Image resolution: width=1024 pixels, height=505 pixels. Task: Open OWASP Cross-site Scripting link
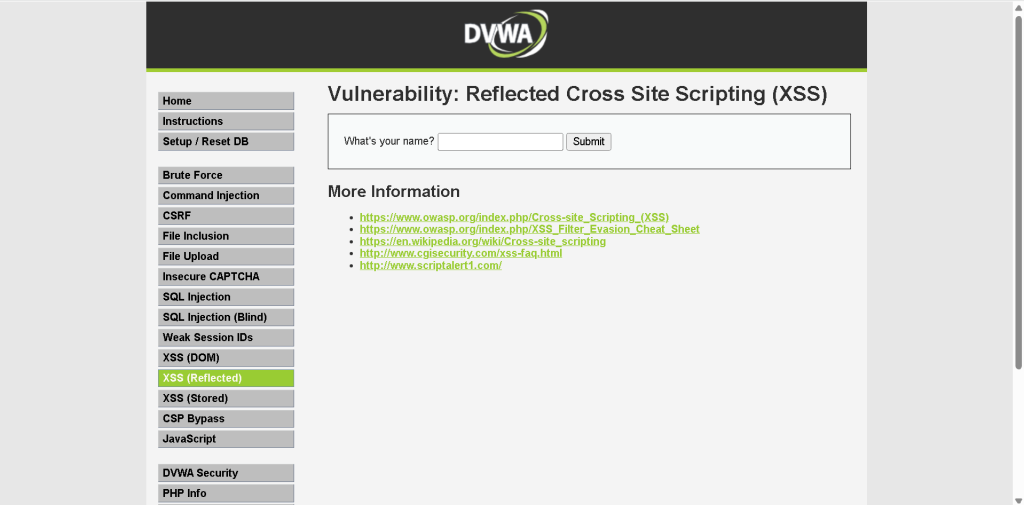(514, 217)
